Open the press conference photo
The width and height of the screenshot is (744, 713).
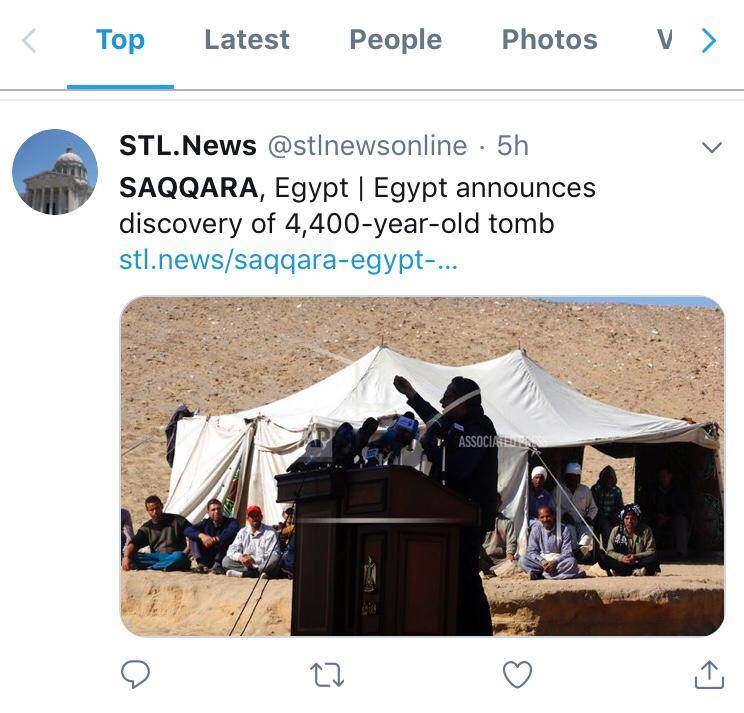click(422, 466)
